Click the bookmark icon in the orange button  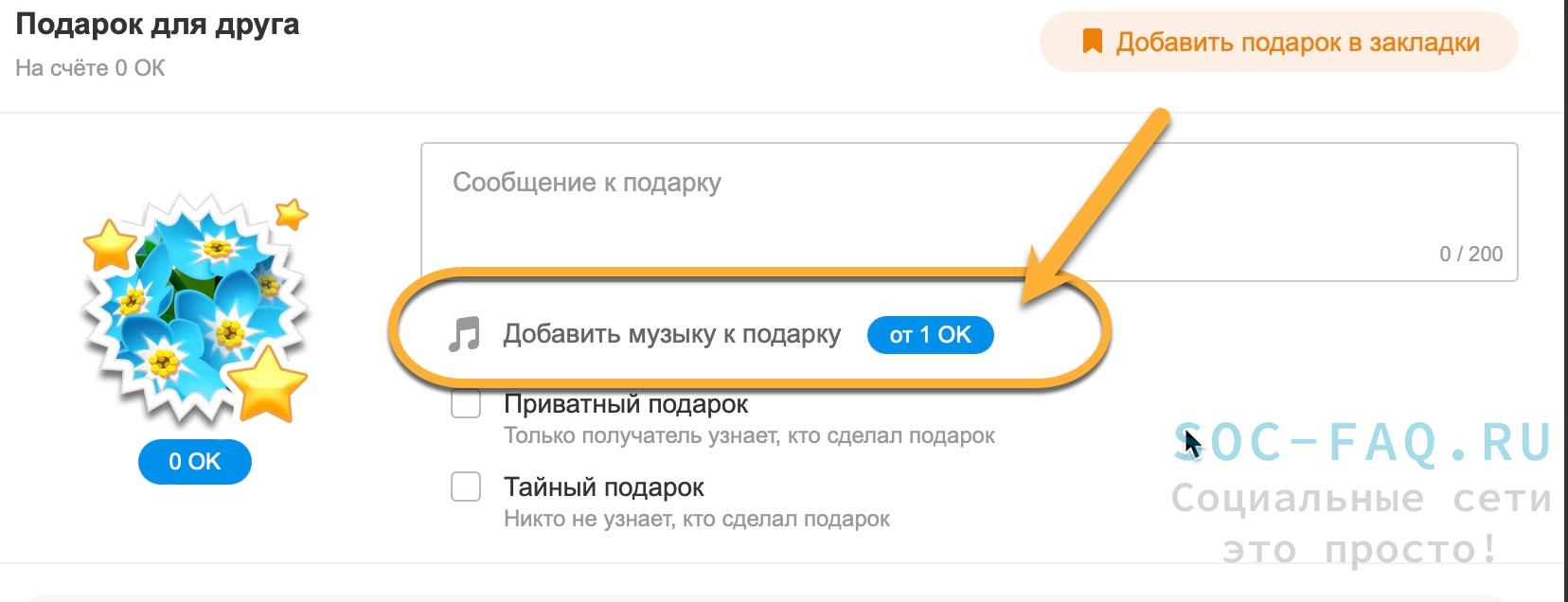point(1093,42)
